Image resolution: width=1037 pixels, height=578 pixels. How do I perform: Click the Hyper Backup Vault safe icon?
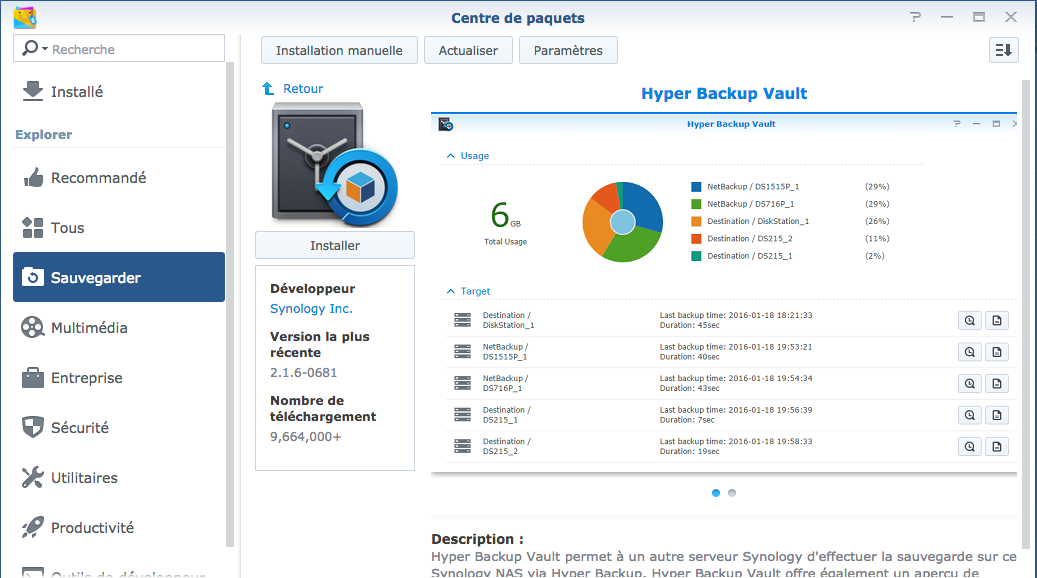click(335, 164)
